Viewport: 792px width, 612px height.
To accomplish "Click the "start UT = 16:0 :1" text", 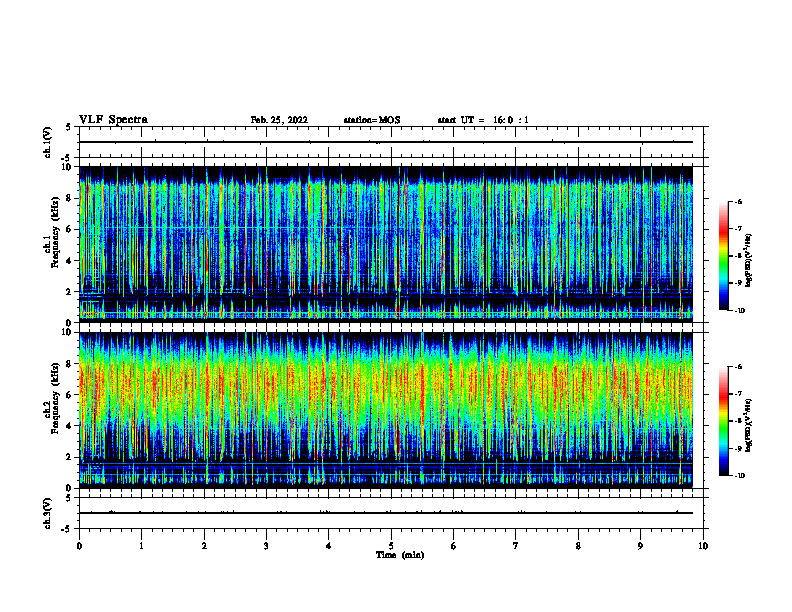I will point(483,120).
